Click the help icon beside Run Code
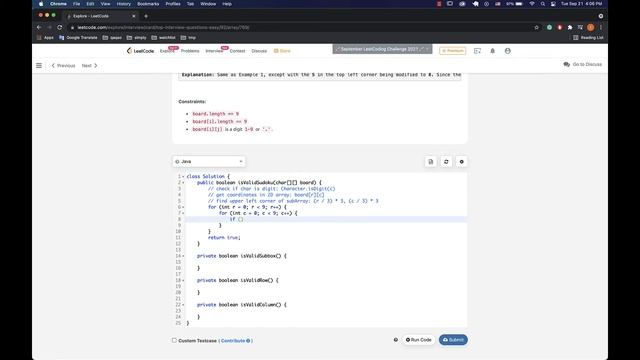This screenshot has width=640, height=360. [x=396, y=340]
